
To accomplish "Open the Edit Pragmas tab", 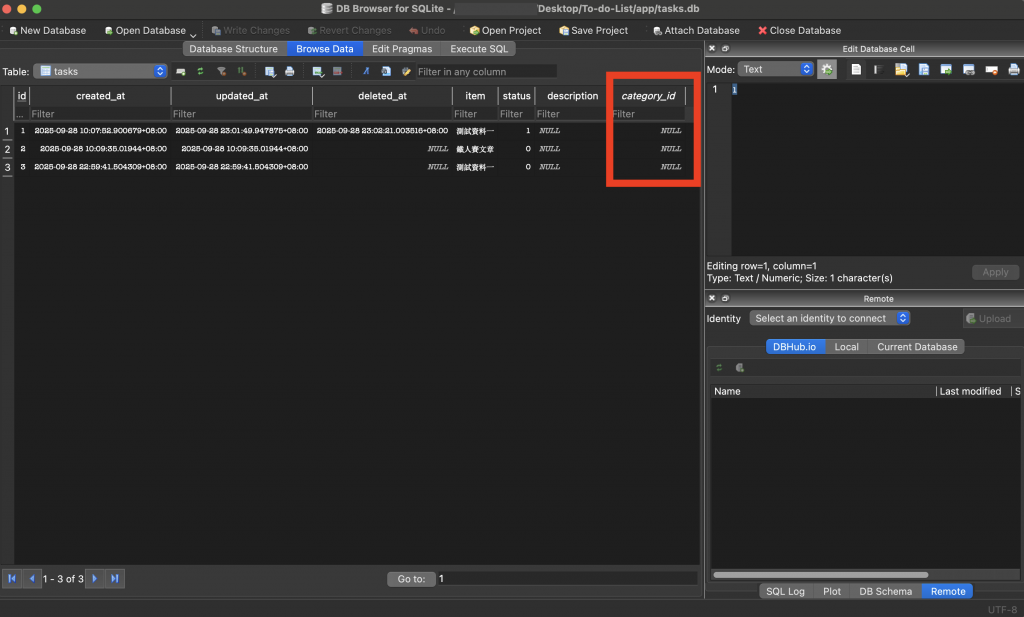I will pyautogui.click(x=402, y=49).
